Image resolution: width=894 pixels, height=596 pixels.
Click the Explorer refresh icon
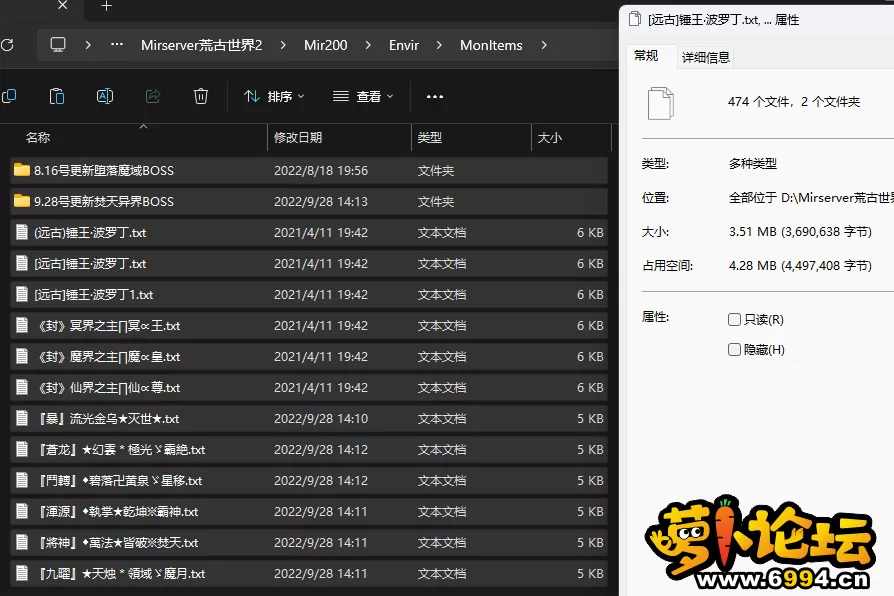7,45
